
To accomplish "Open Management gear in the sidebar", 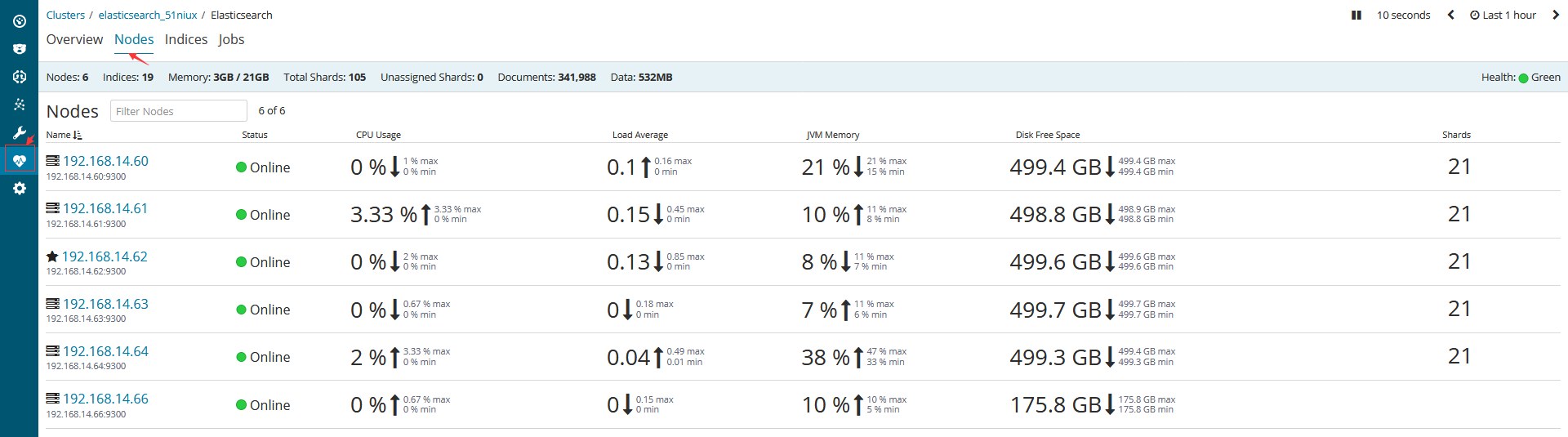I will pos(20,189).
